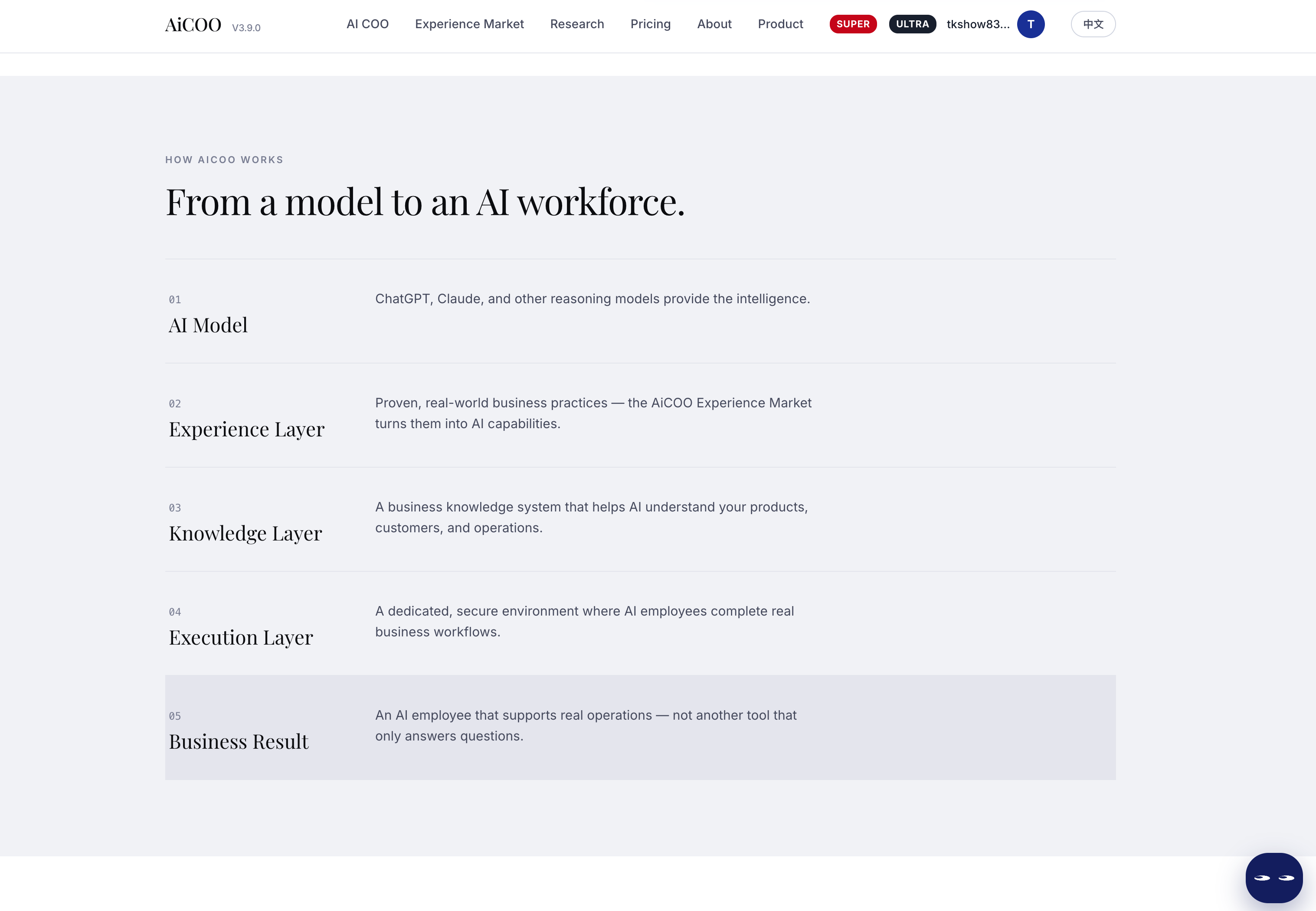
Task: Click step number 03
Action: point(175,508)
